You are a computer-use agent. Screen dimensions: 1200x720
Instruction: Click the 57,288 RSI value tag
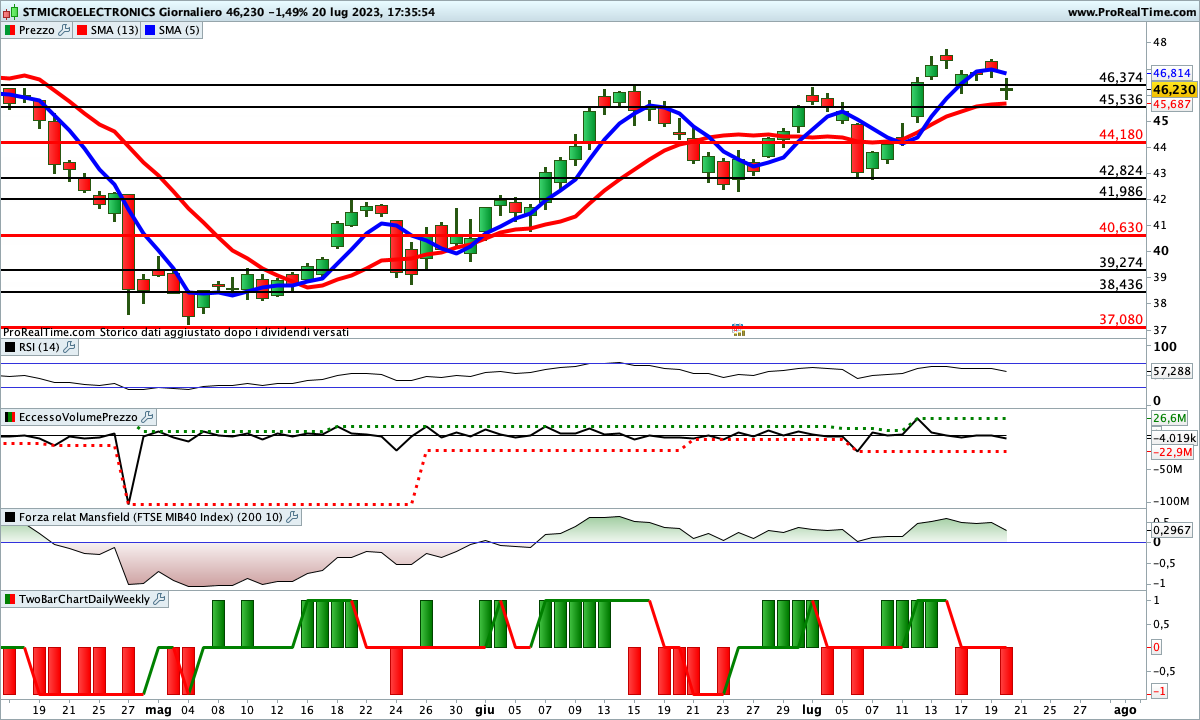pyautogui.click(x=1172, y=371)
